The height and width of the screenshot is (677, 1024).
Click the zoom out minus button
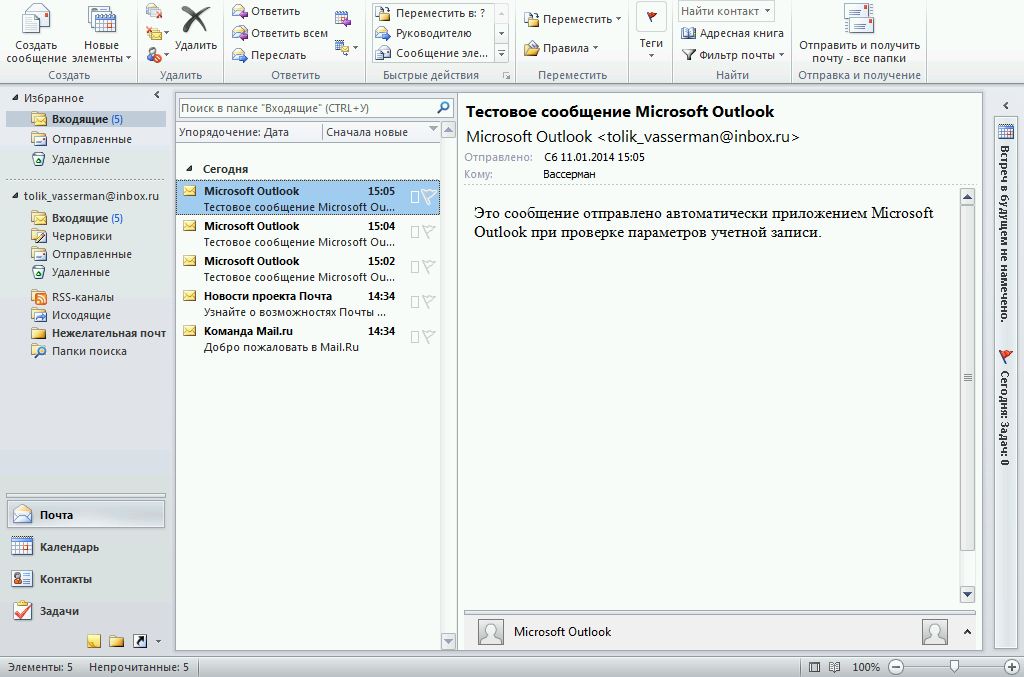(896, 667)
